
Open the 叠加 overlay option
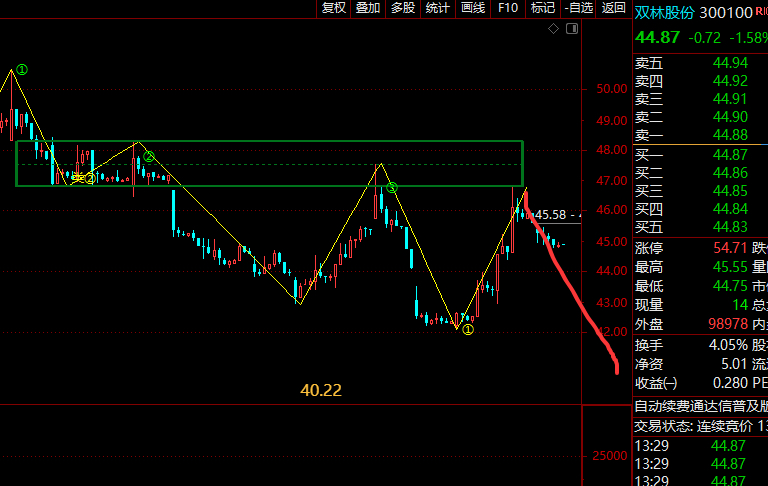[368, 8]
